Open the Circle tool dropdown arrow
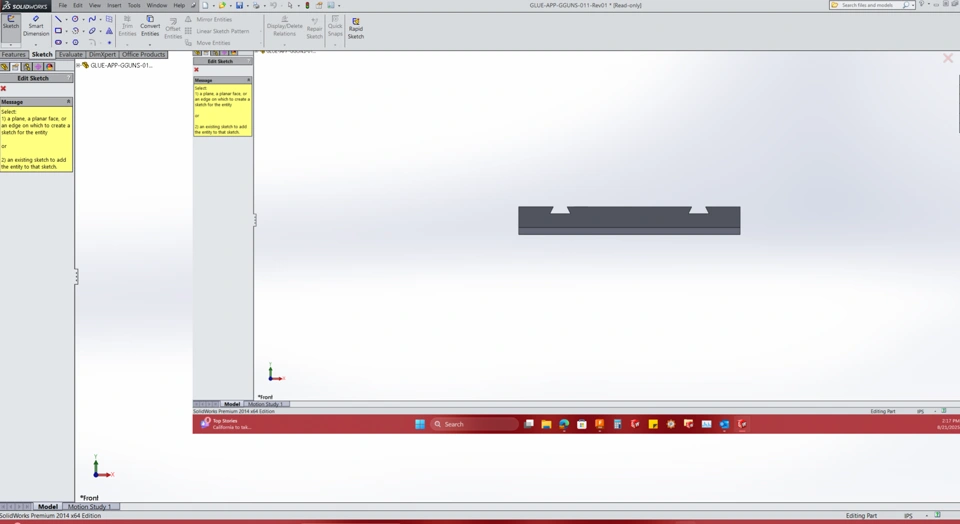This screenshot has height=524, width=960. coord(83,20)
